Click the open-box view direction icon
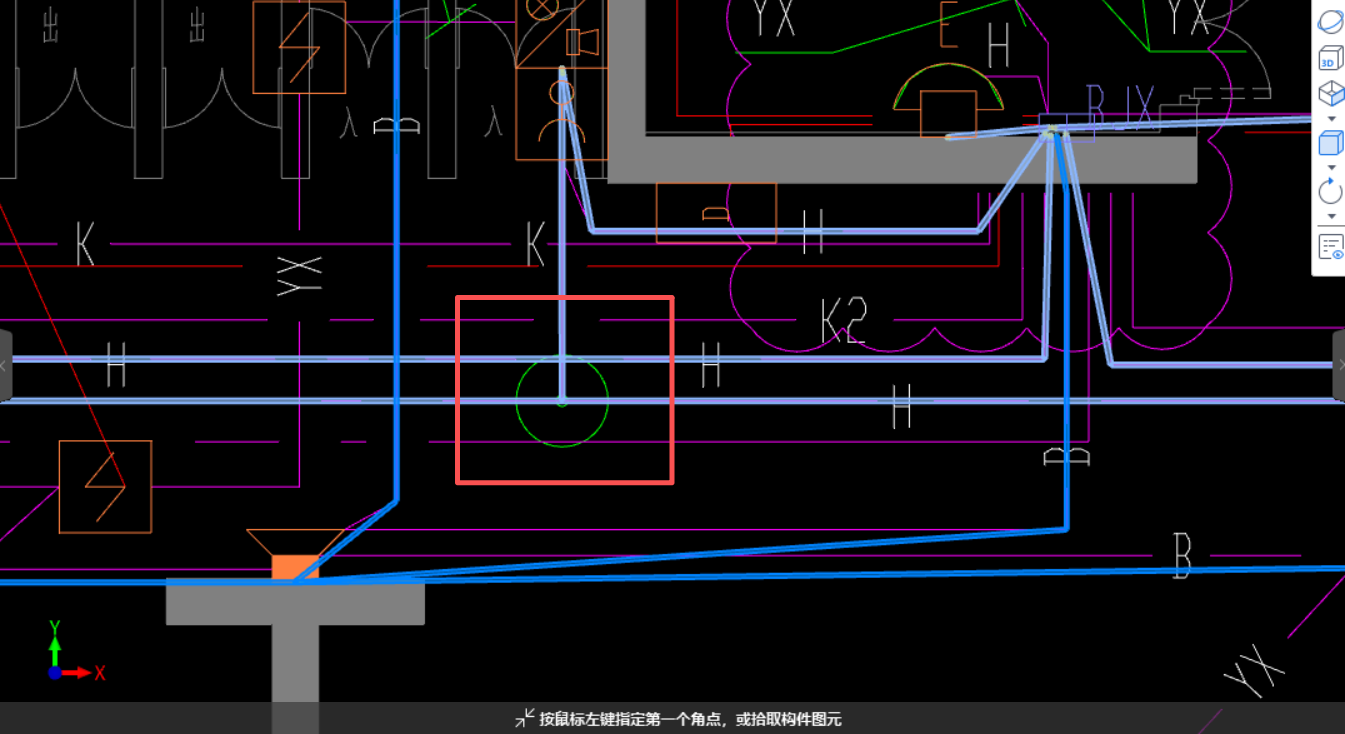Viewport: 1345px width, 734px height. click(x=1330, y=94)
